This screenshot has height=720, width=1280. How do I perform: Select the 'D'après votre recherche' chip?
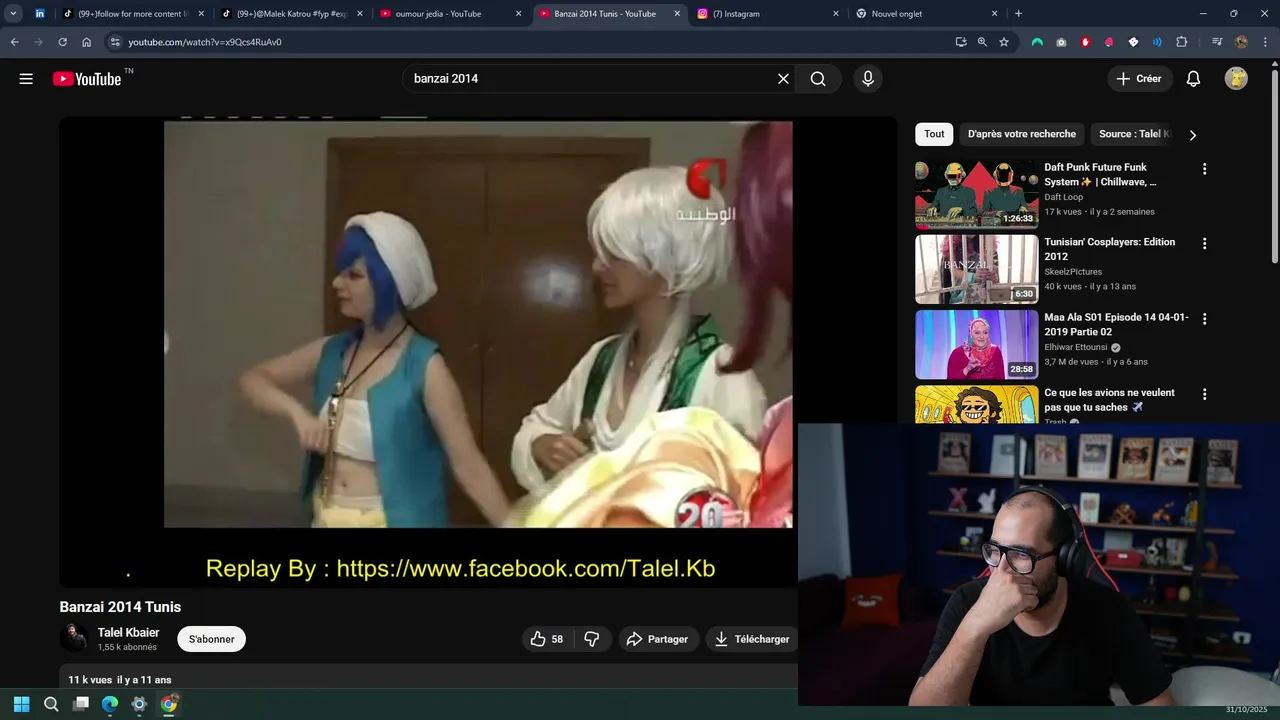[x=1021, y=134]
